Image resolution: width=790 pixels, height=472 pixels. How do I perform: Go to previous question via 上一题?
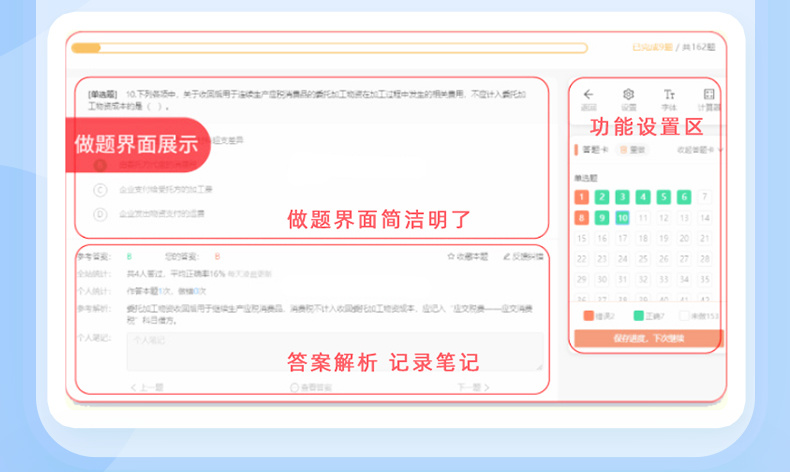(147, 387)
